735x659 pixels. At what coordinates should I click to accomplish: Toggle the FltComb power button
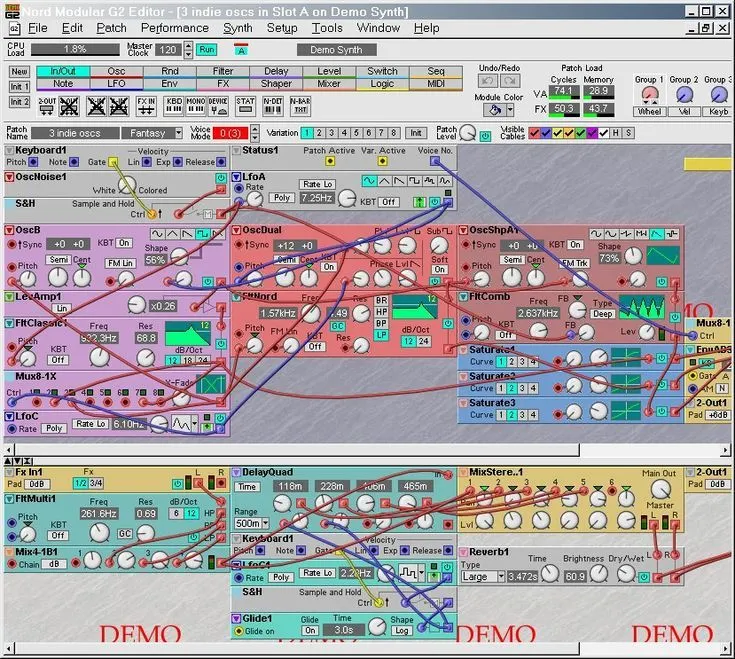coord(675,317)
